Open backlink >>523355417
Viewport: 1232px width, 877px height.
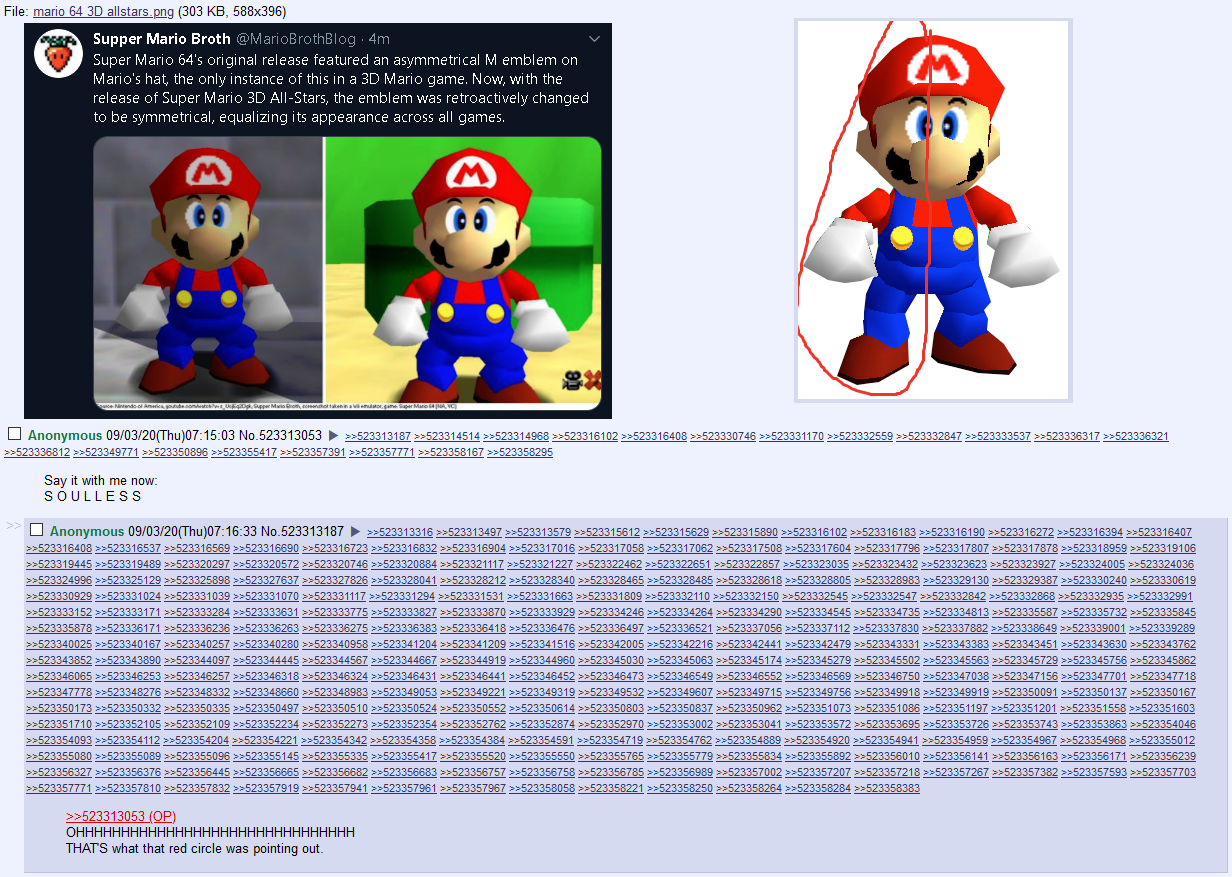[x=244, y=452]
